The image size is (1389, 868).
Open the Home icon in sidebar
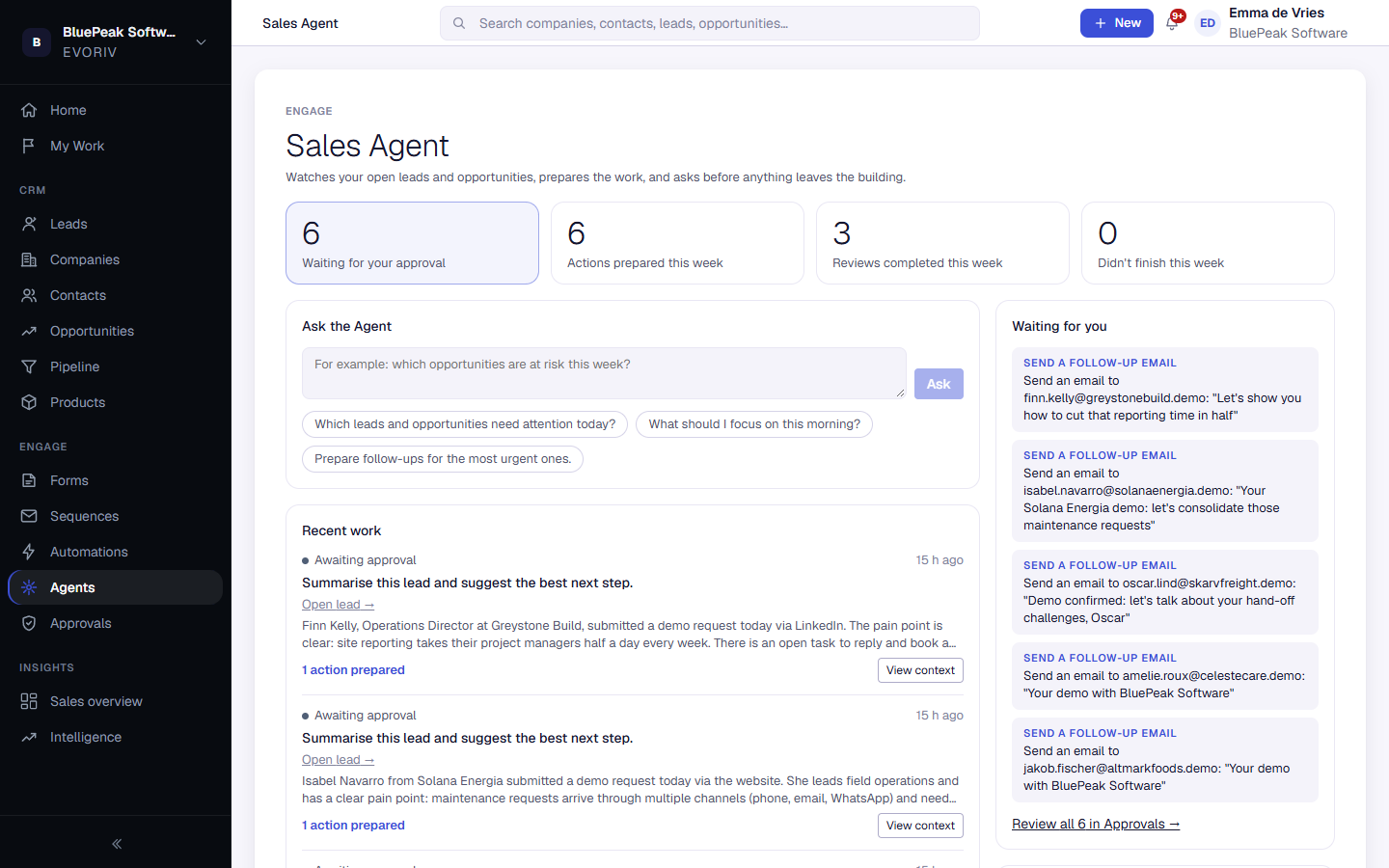(x=29, y=110)
